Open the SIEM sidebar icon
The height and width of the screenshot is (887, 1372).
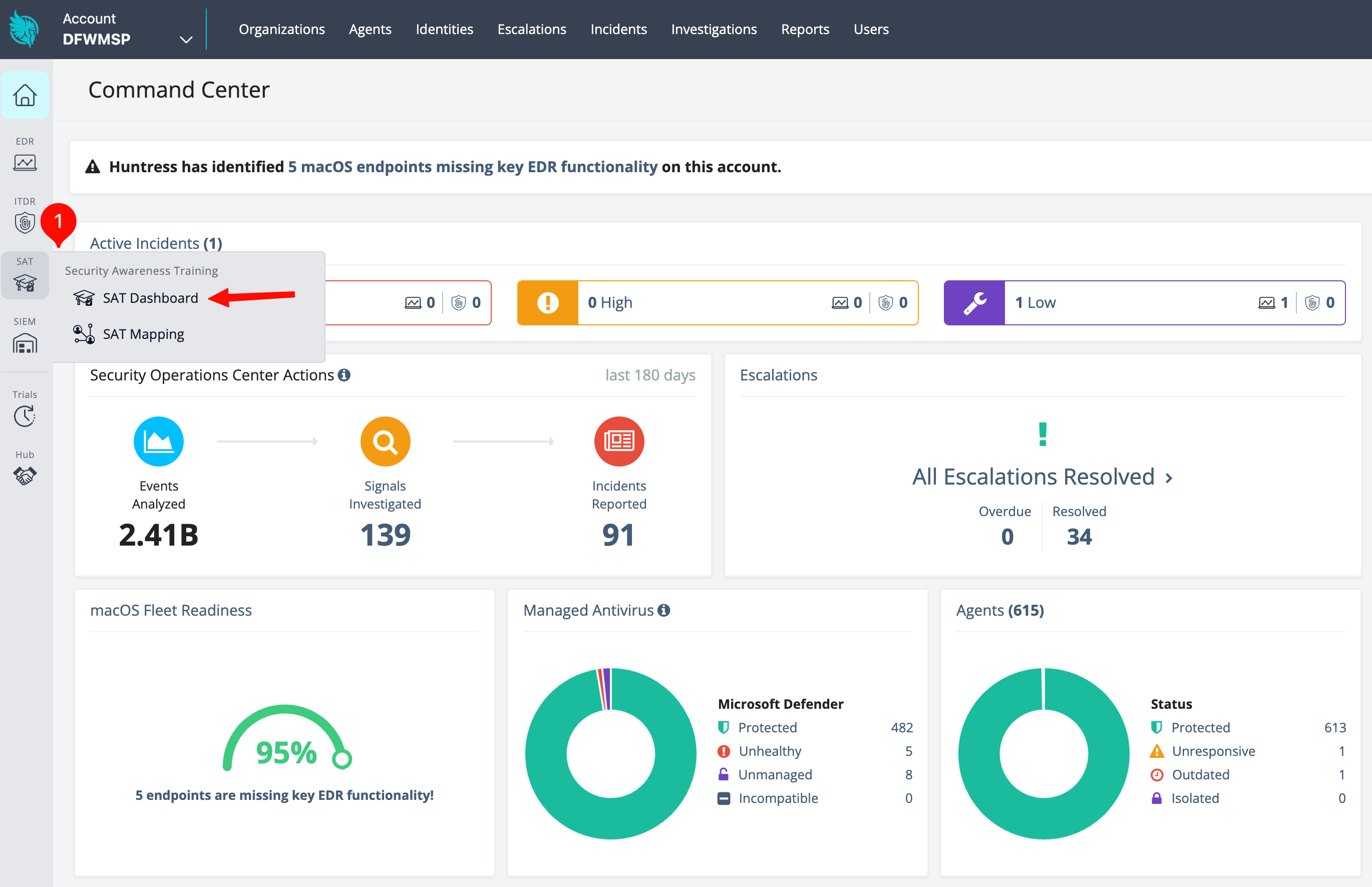25,344
